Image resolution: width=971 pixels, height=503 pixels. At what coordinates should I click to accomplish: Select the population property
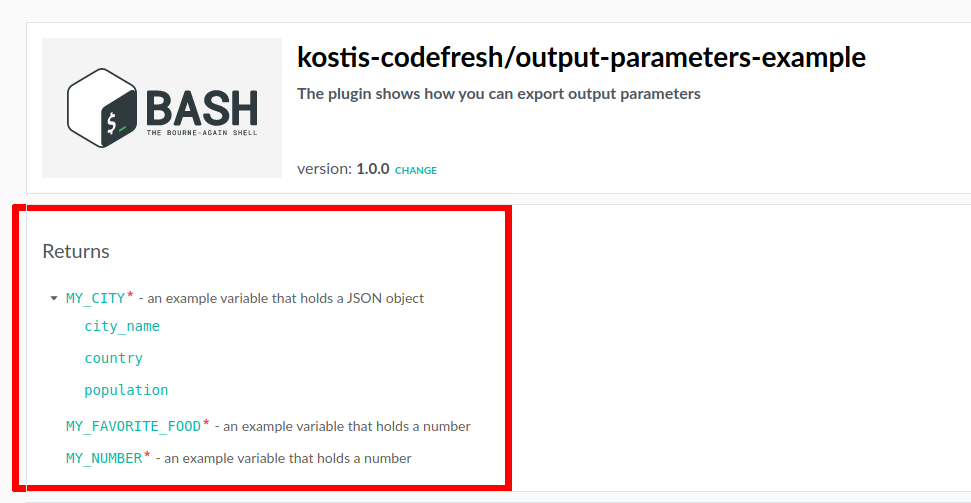click(126, 390)
